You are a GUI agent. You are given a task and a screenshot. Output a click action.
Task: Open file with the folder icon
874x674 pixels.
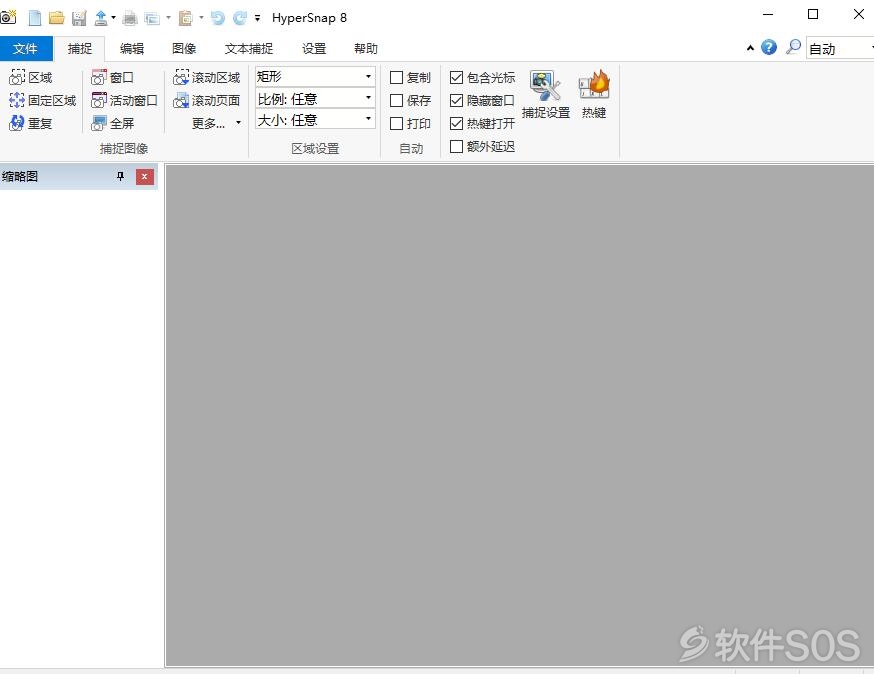(x=56, y=18)
